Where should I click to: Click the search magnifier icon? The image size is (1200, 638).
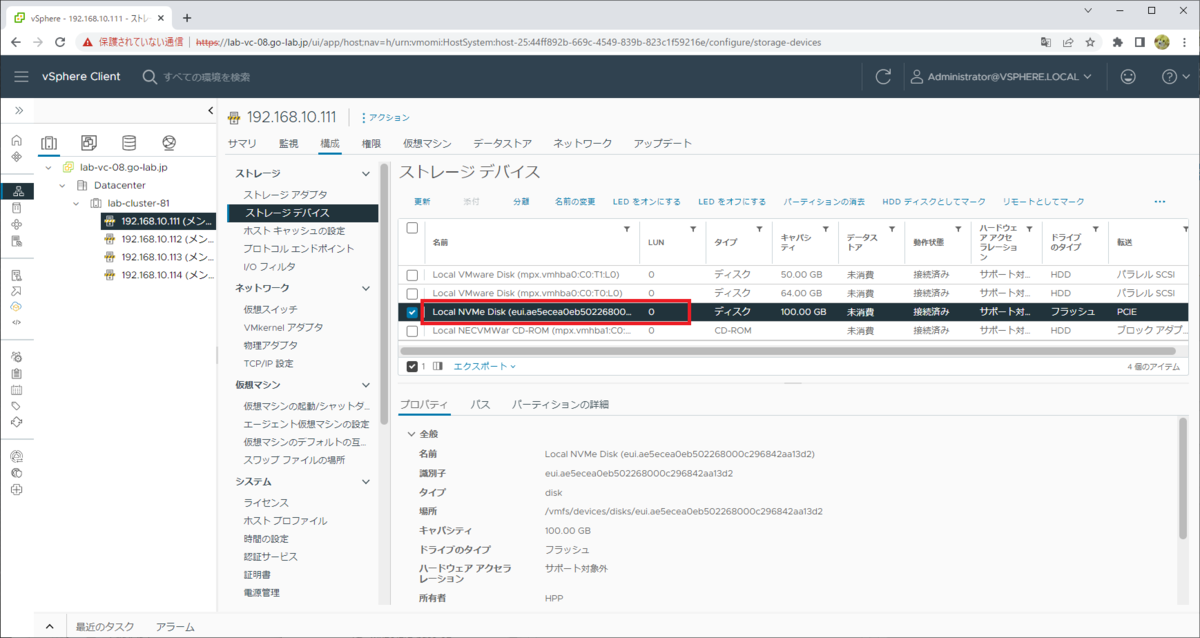click(149, 77)
